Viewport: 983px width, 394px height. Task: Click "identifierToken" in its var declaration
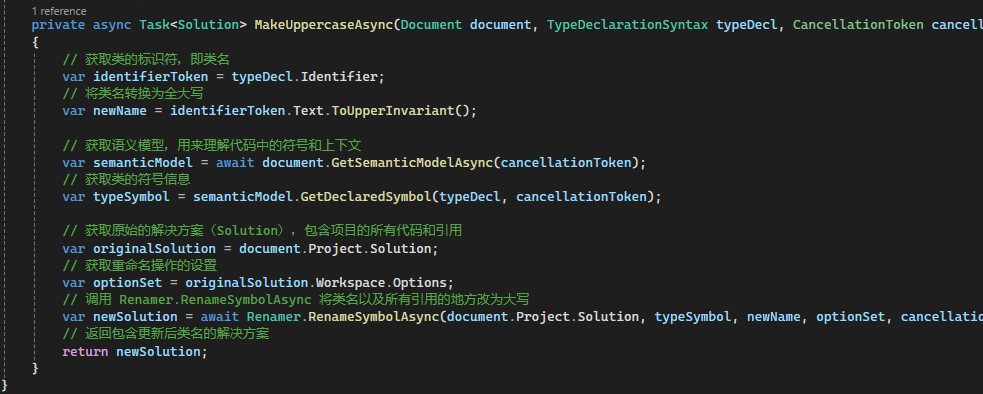151,77
